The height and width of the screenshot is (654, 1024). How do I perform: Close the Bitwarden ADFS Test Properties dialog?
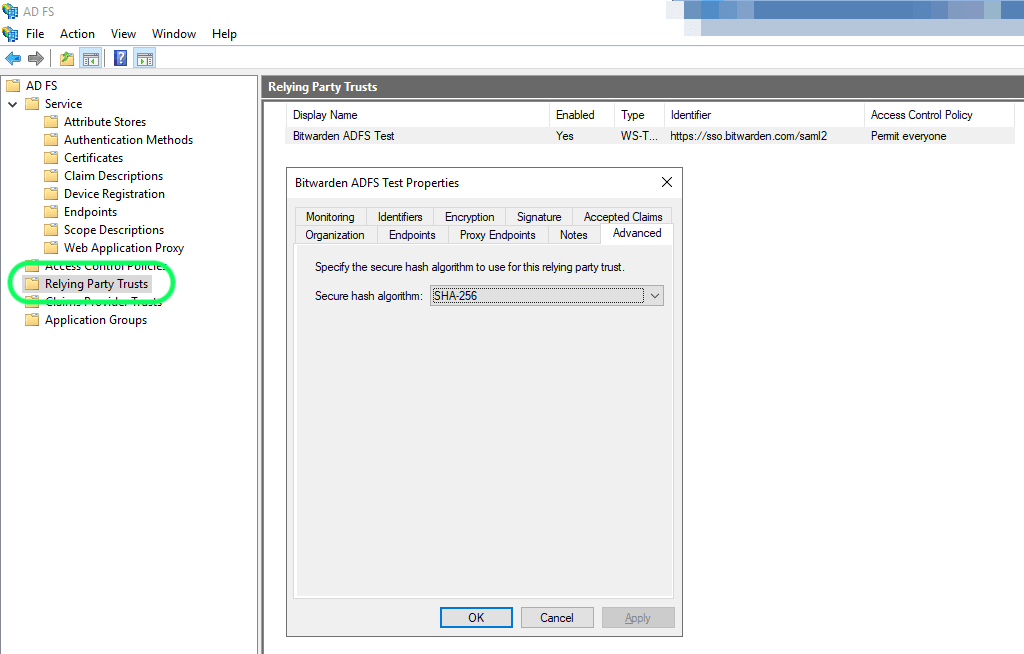pyautogui.click(x=666, y=182)
